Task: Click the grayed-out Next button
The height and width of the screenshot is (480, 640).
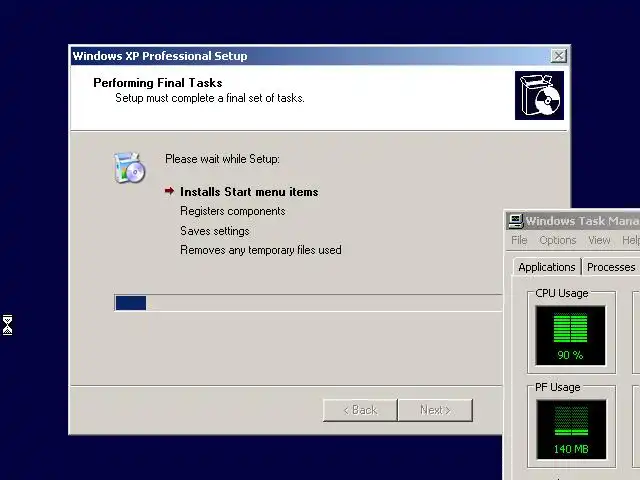Action: (435, 410)
